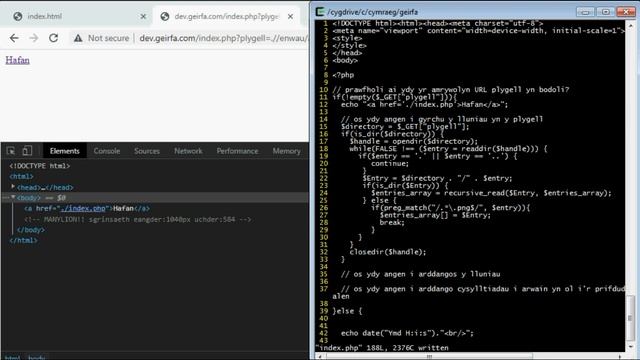This screenshot has height=360, width=640.
Task: Open the Console panel tab
Action: pos(107,151)
